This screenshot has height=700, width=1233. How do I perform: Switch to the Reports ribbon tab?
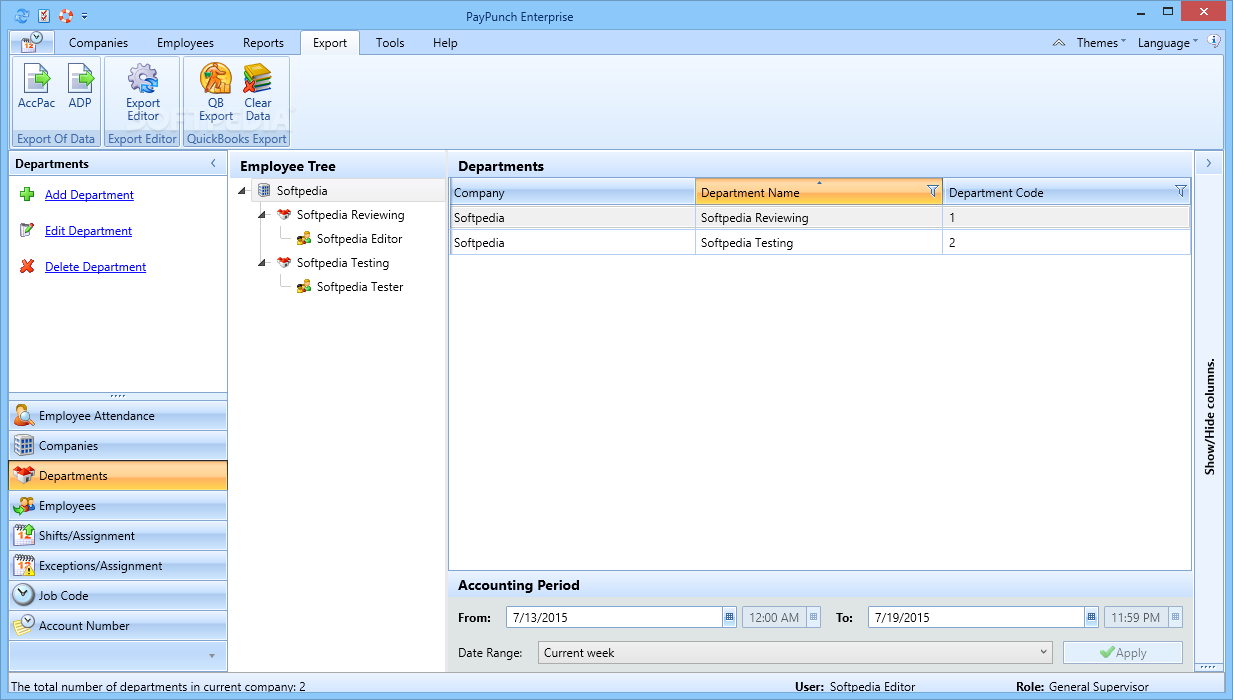[264, 43]
